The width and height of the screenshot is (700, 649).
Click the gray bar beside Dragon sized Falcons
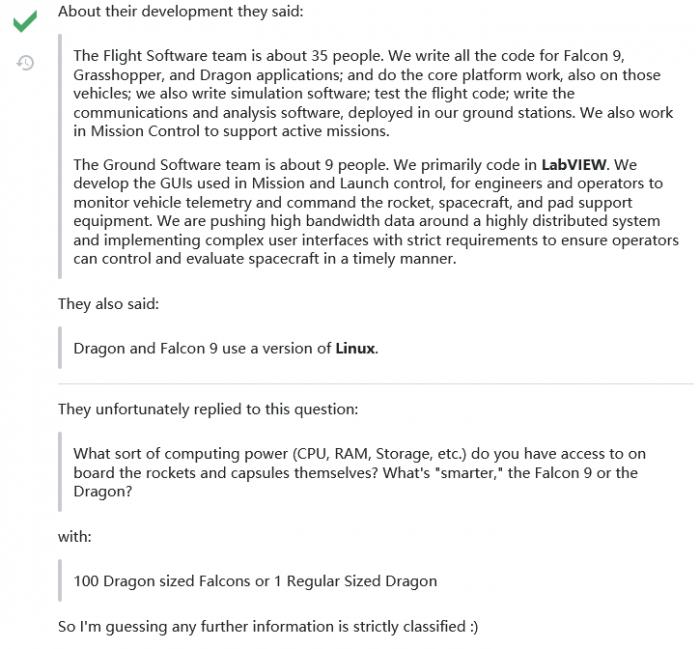[x=60, y=581]
